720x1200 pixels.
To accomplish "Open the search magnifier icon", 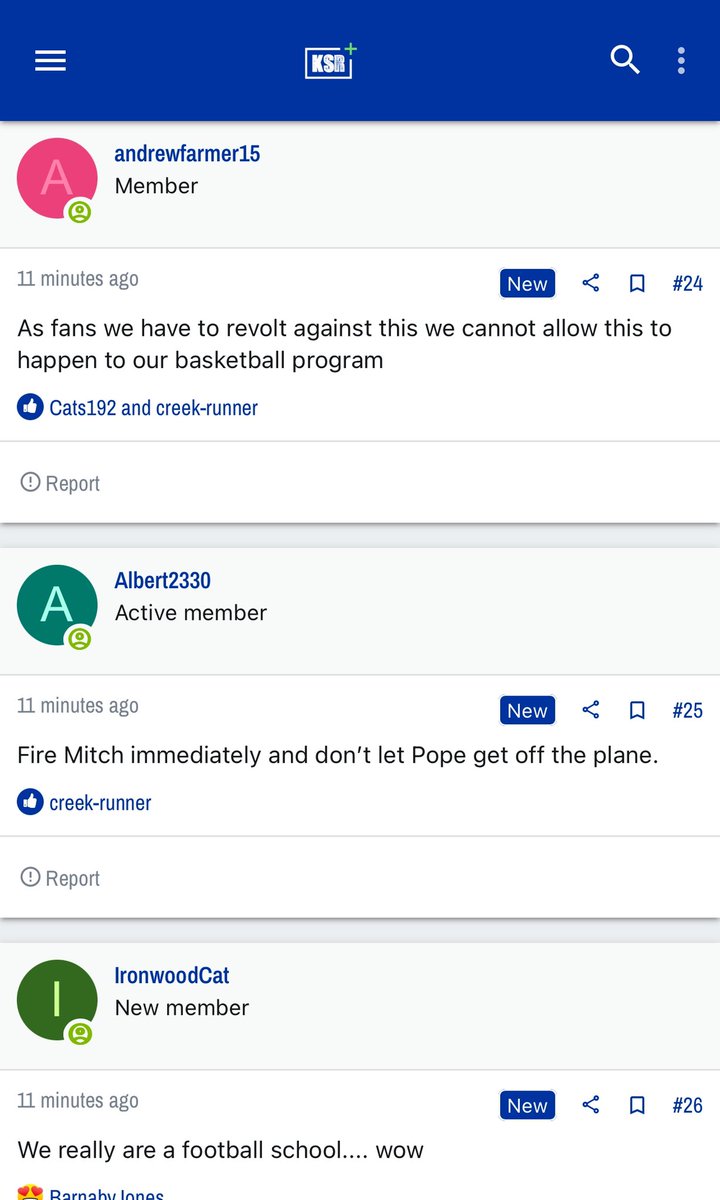I will pos(625,60).
